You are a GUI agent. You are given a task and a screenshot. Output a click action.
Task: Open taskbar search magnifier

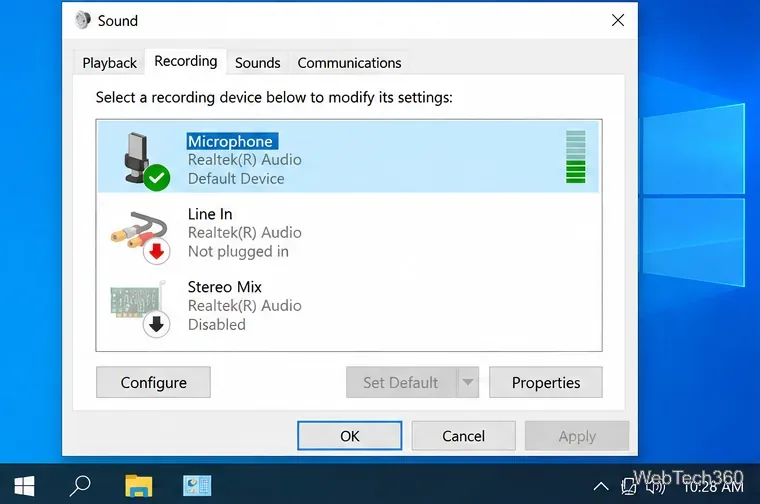pyautogui.click(x=80, y=485)
